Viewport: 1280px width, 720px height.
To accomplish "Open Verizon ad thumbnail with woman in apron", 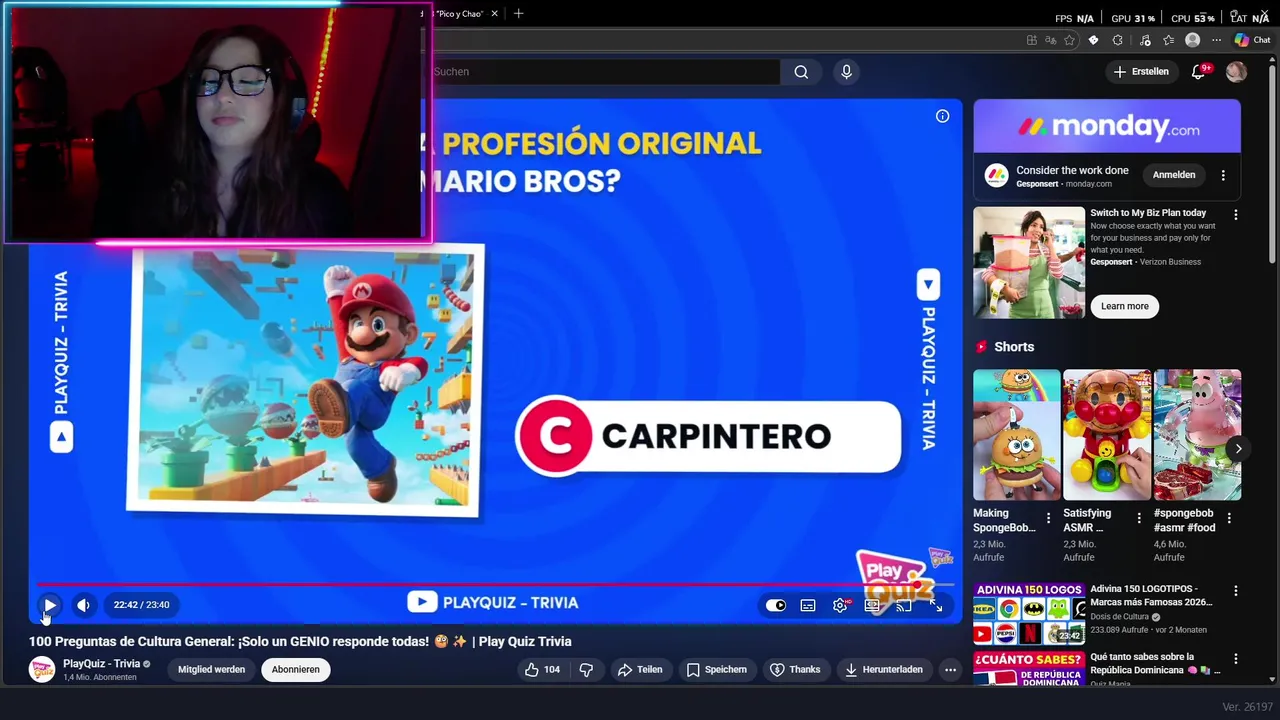I will (1029, 263).
